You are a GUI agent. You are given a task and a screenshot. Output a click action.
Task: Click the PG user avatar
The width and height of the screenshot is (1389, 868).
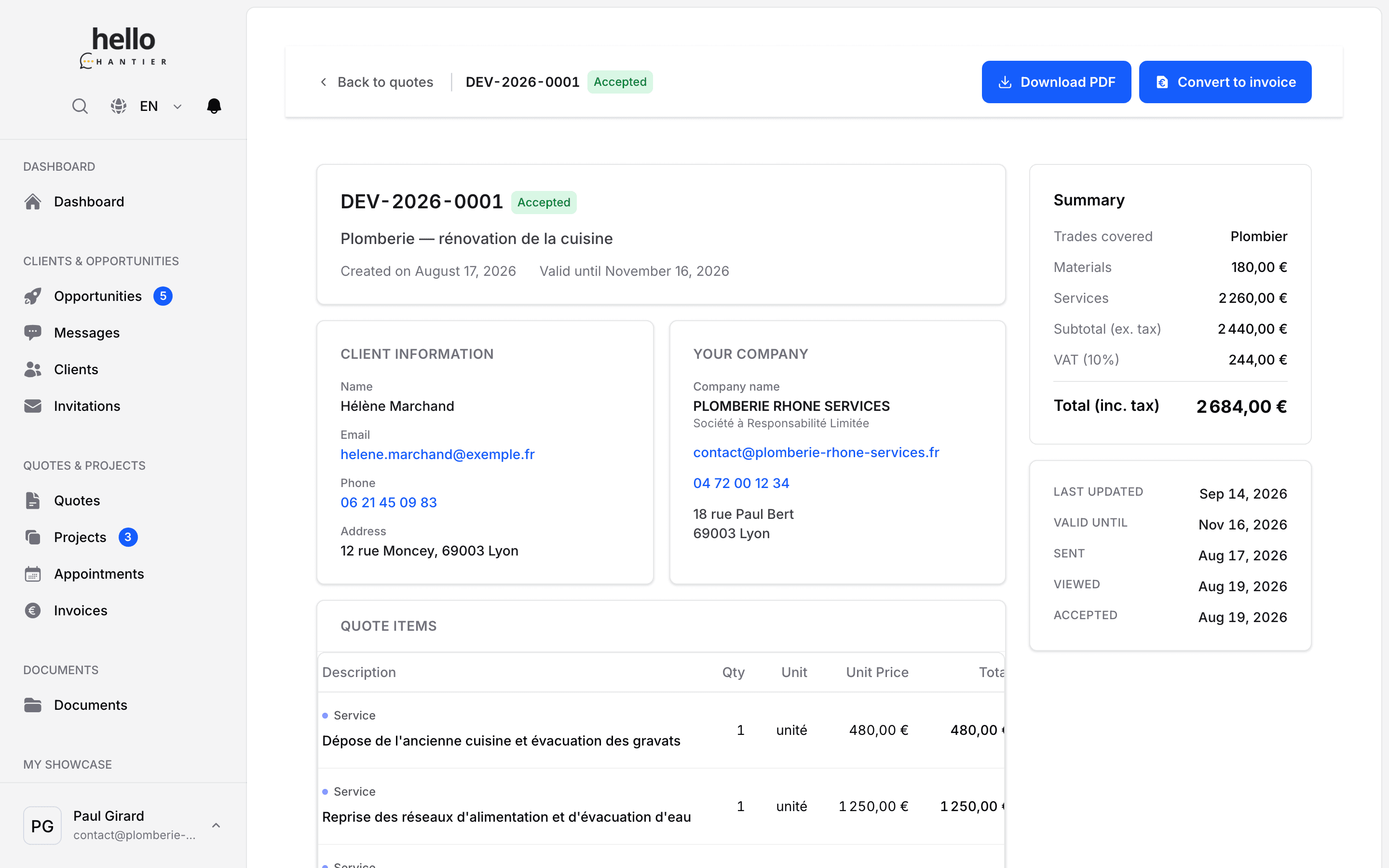point(42,826)
